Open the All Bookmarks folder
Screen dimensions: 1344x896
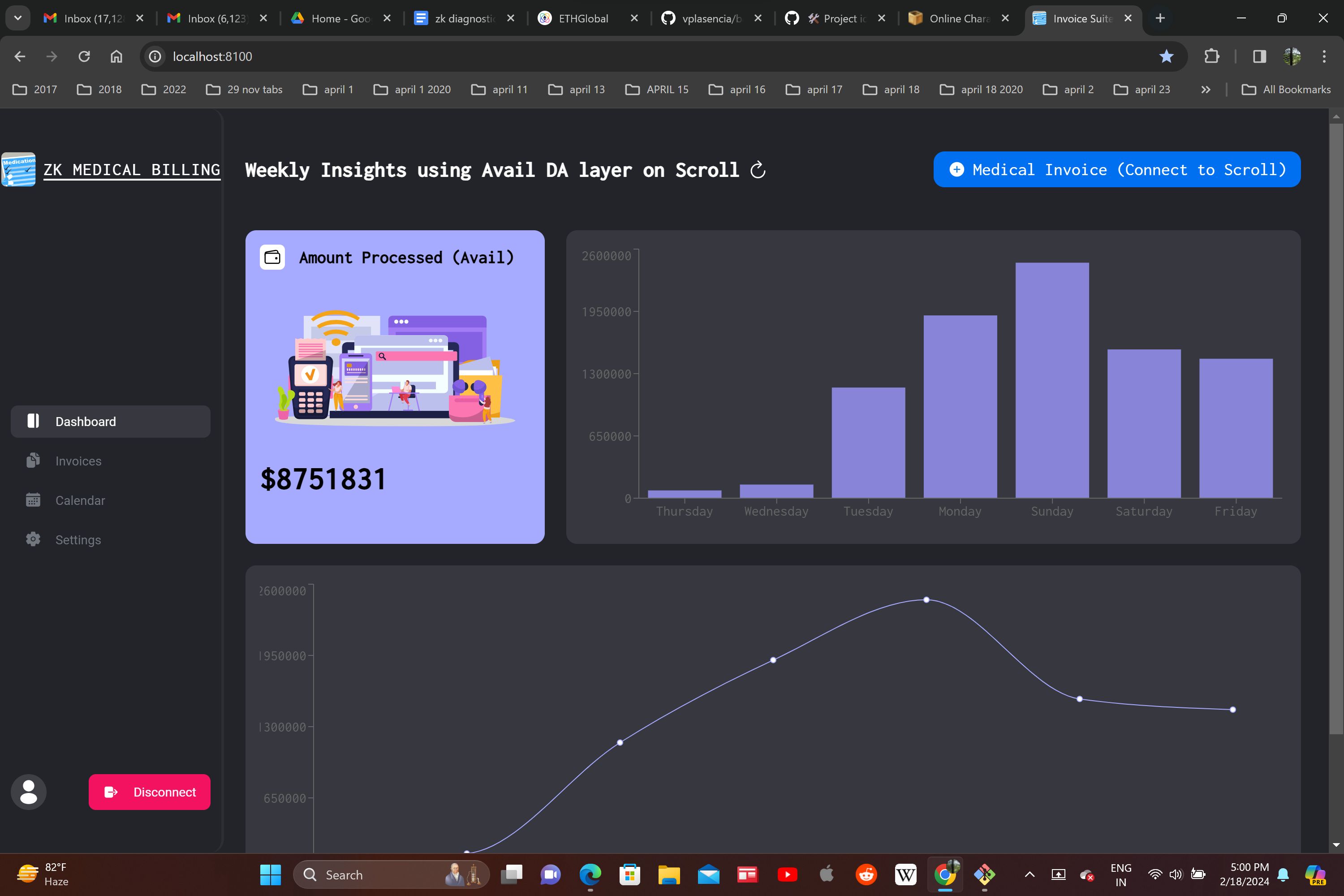[1286, 90]
